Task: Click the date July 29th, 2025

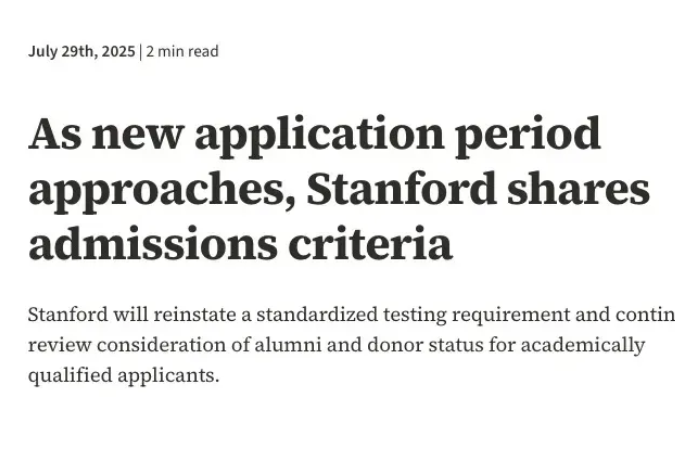Action: 81,51
